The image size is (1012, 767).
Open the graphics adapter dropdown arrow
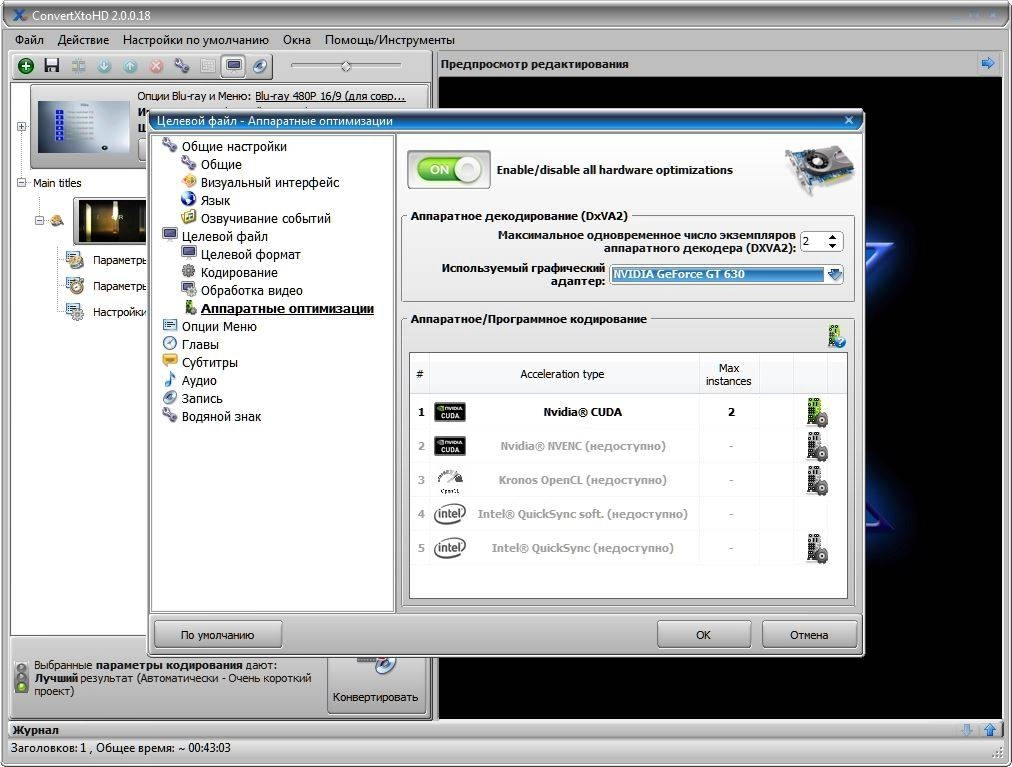tap(835, 274)
